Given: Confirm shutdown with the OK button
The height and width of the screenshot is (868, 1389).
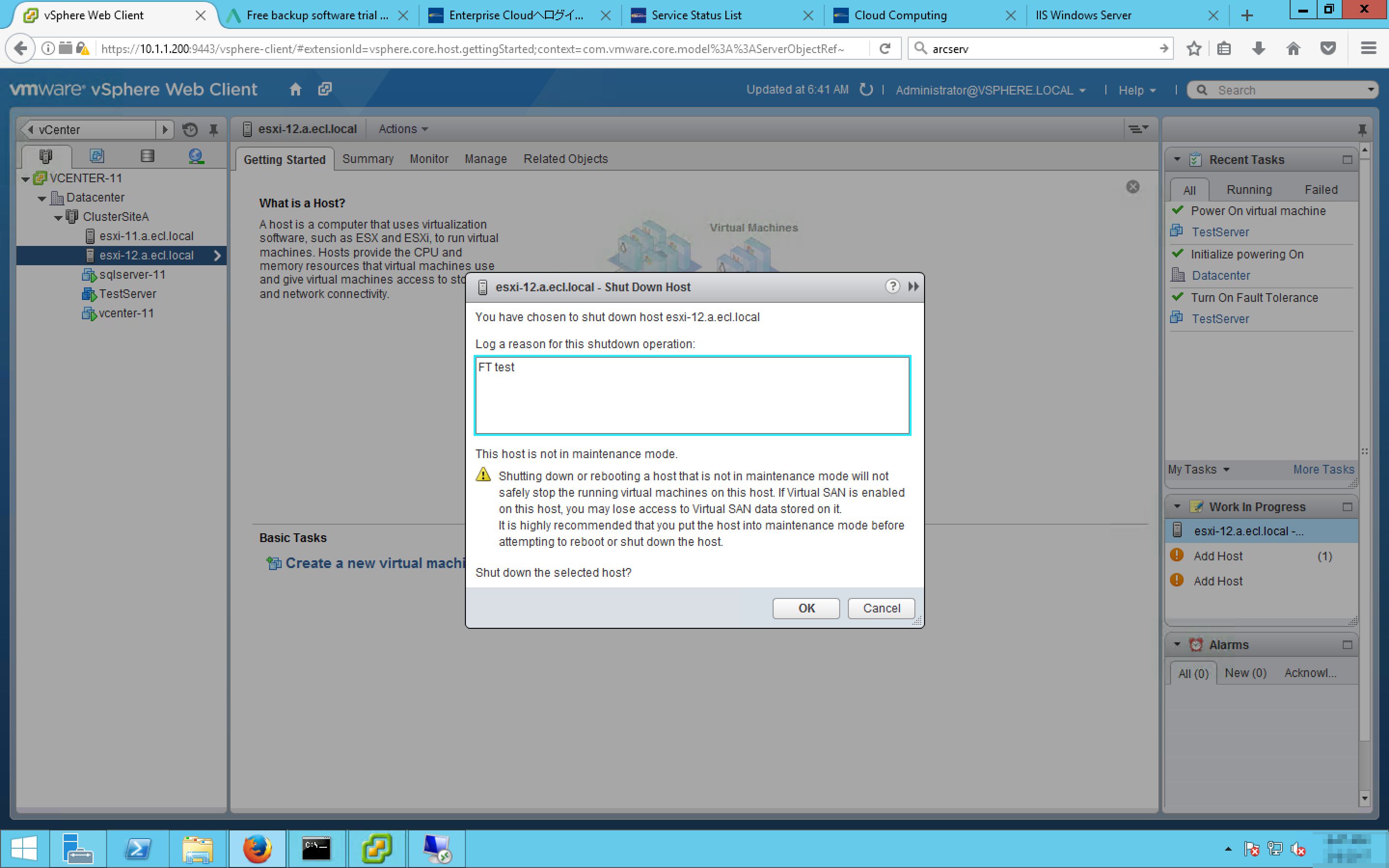Looking at the screenshot, I should tap(805, 608).
